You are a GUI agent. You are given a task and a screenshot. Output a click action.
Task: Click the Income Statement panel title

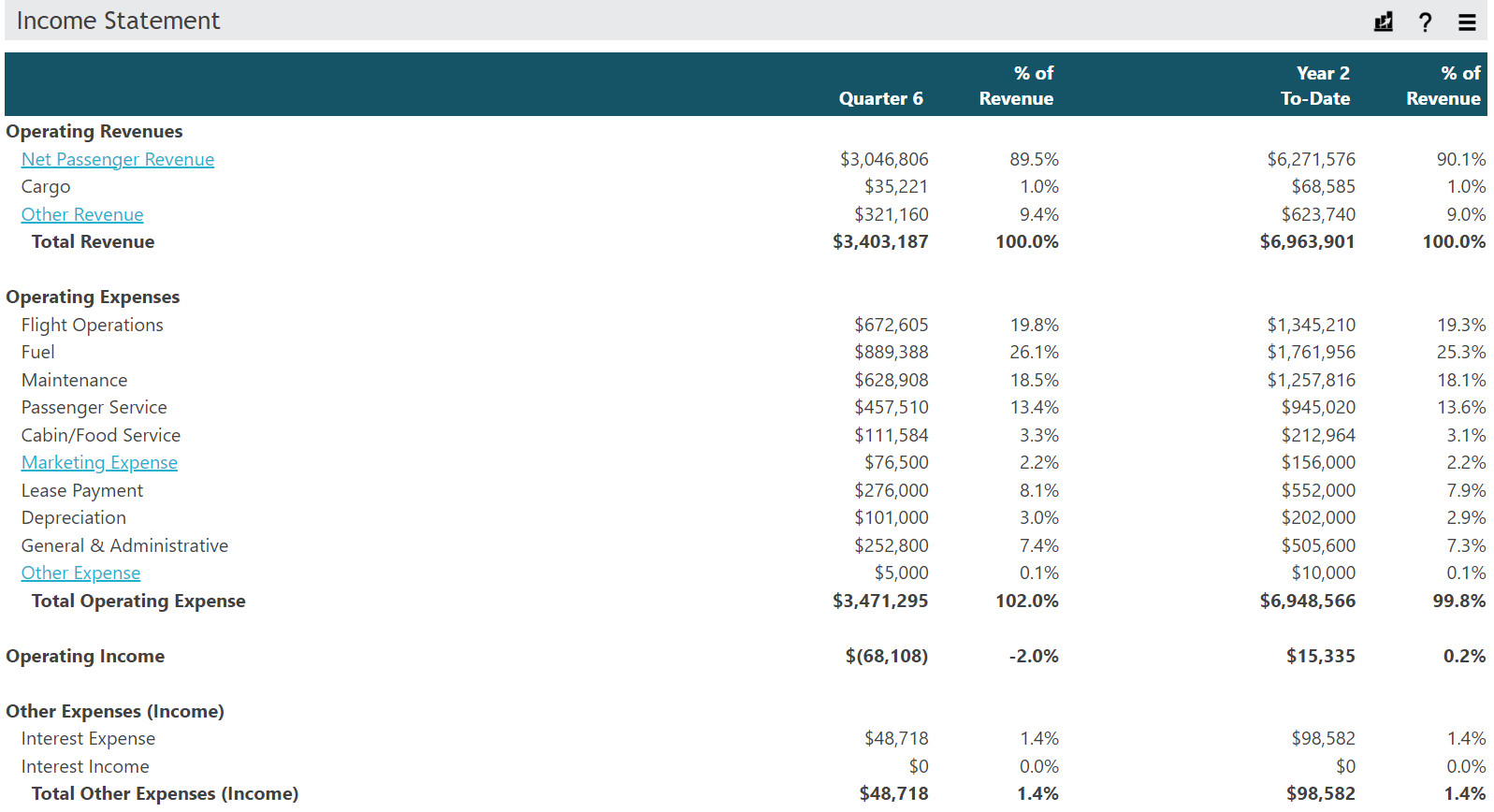coord(118,21)
